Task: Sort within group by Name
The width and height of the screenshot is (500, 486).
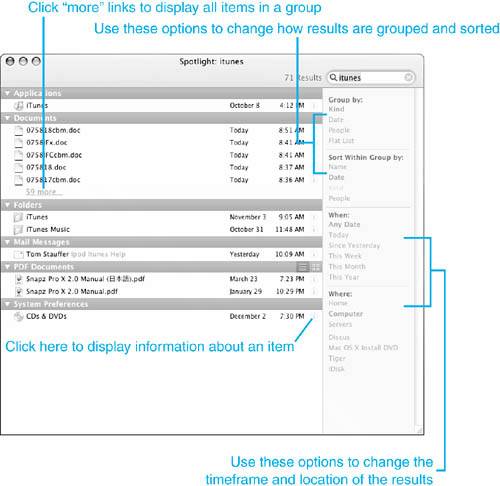Action: [337, 167]
